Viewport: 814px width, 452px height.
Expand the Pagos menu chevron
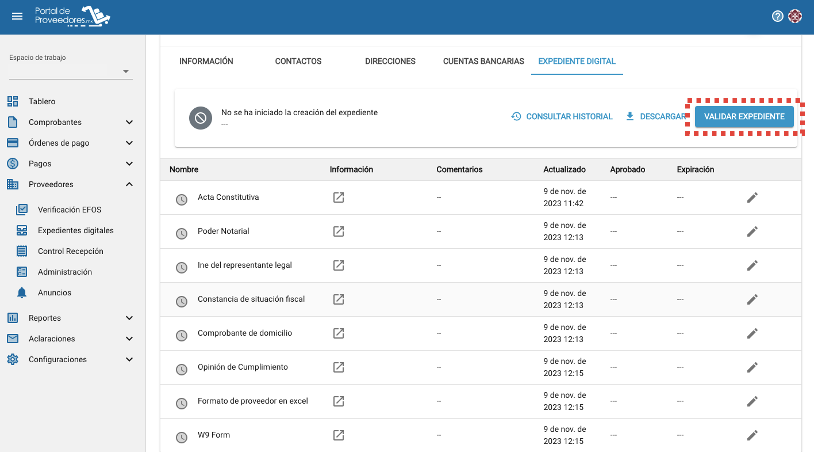tap(129, 163)
